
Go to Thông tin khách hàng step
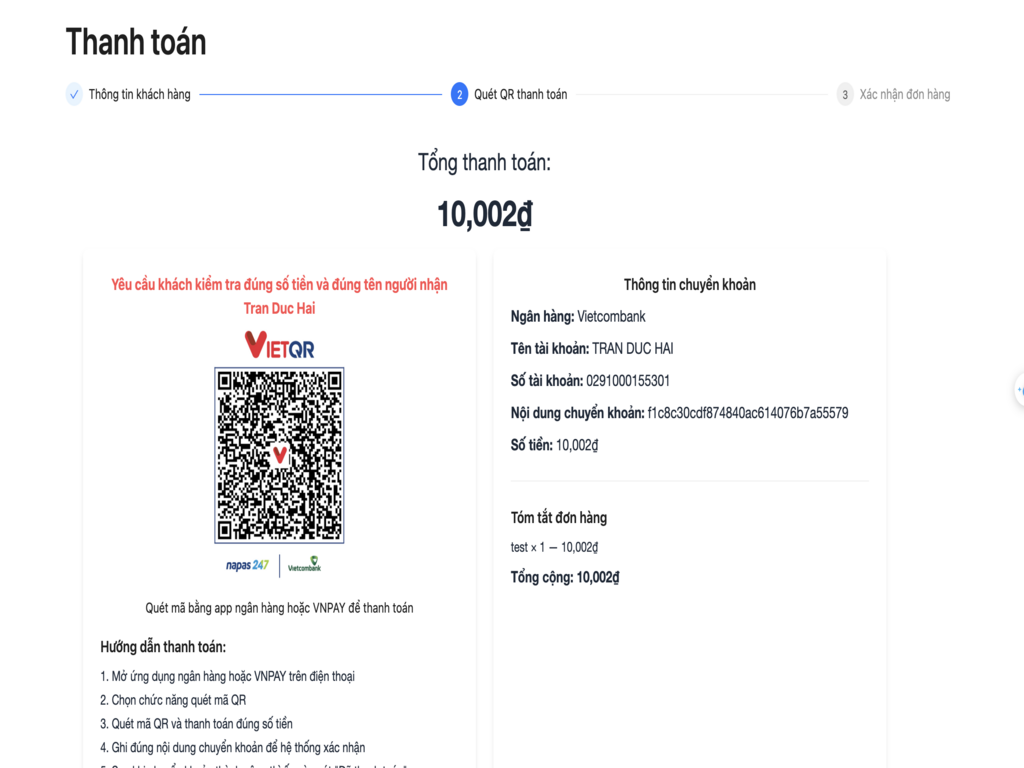[140, 95]
